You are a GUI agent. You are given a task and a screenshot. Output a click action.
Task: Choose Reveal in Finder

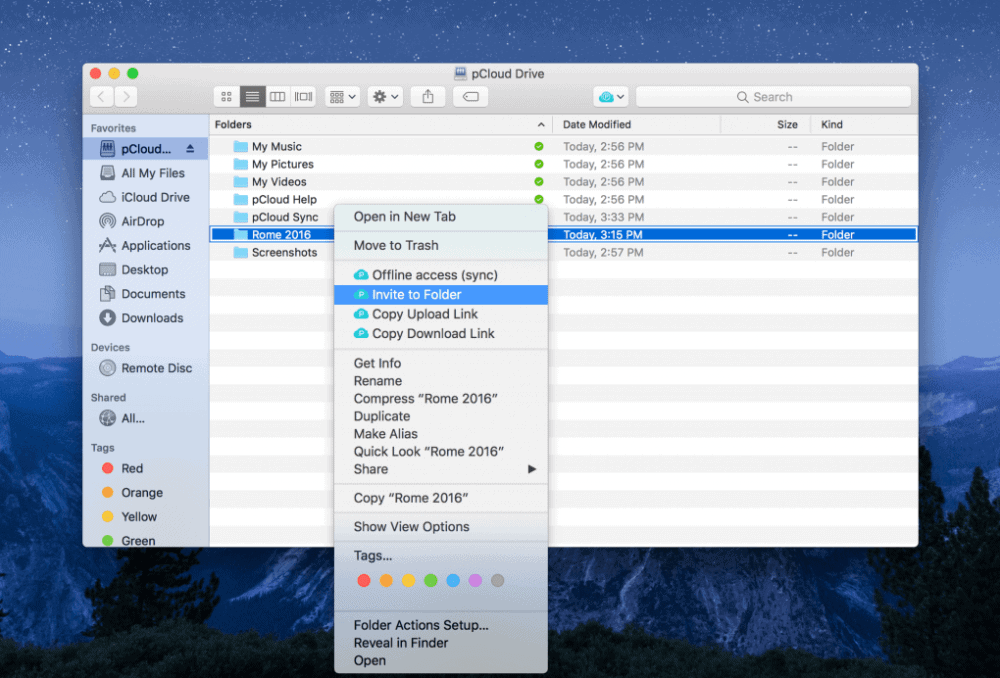point(441,643)
